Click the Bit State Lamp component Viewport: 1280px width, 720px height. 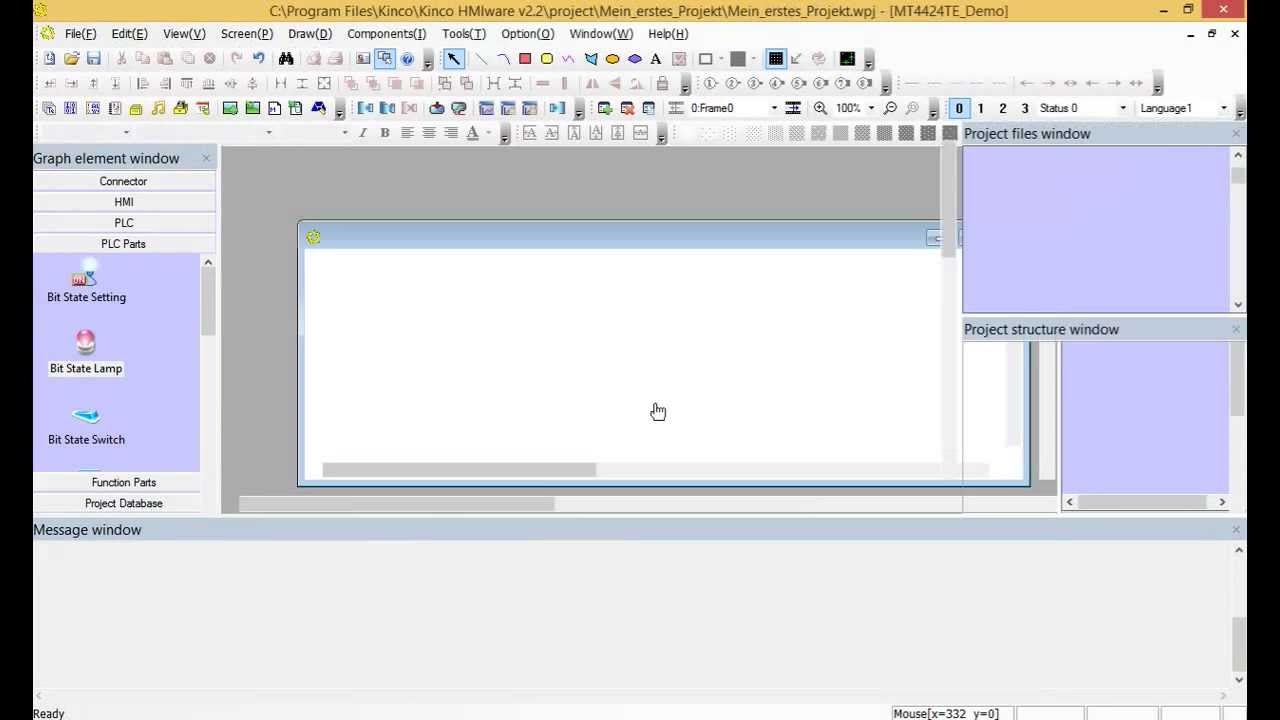pyautogui.click(x=86, y=353)
